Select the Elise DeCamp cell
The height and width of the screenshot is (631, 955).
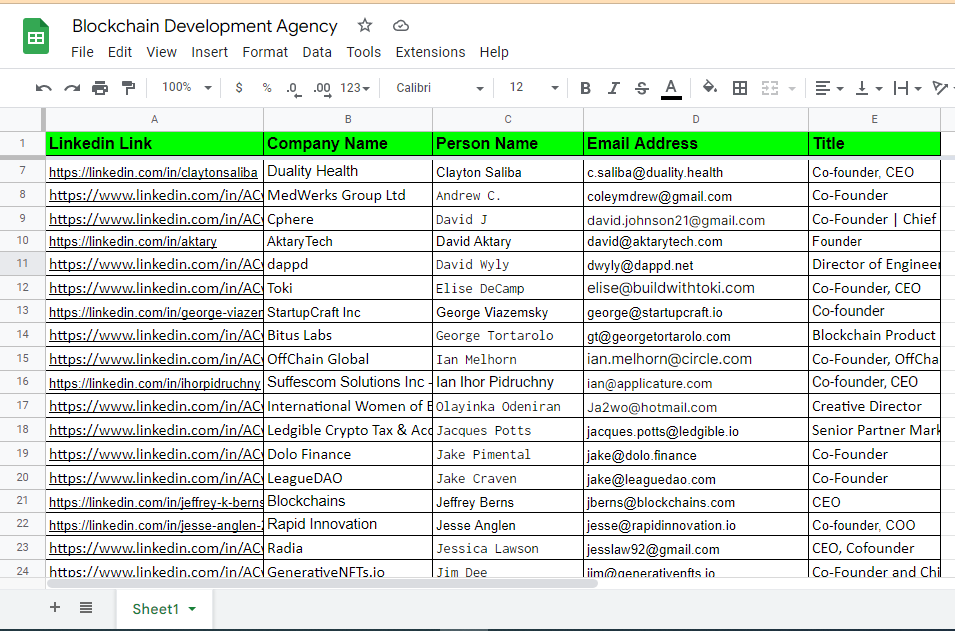click(x=508, y=288)
